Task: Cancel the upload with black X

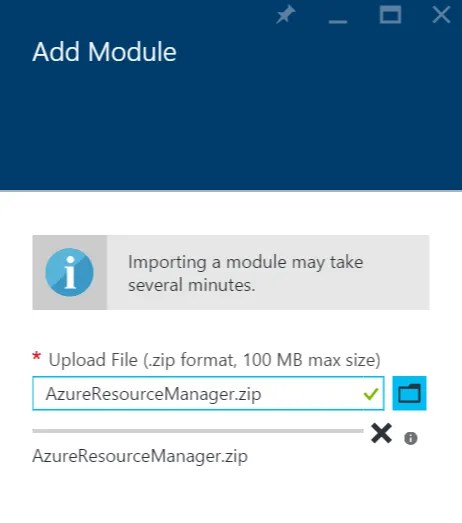Action: (x=381, y=433)
